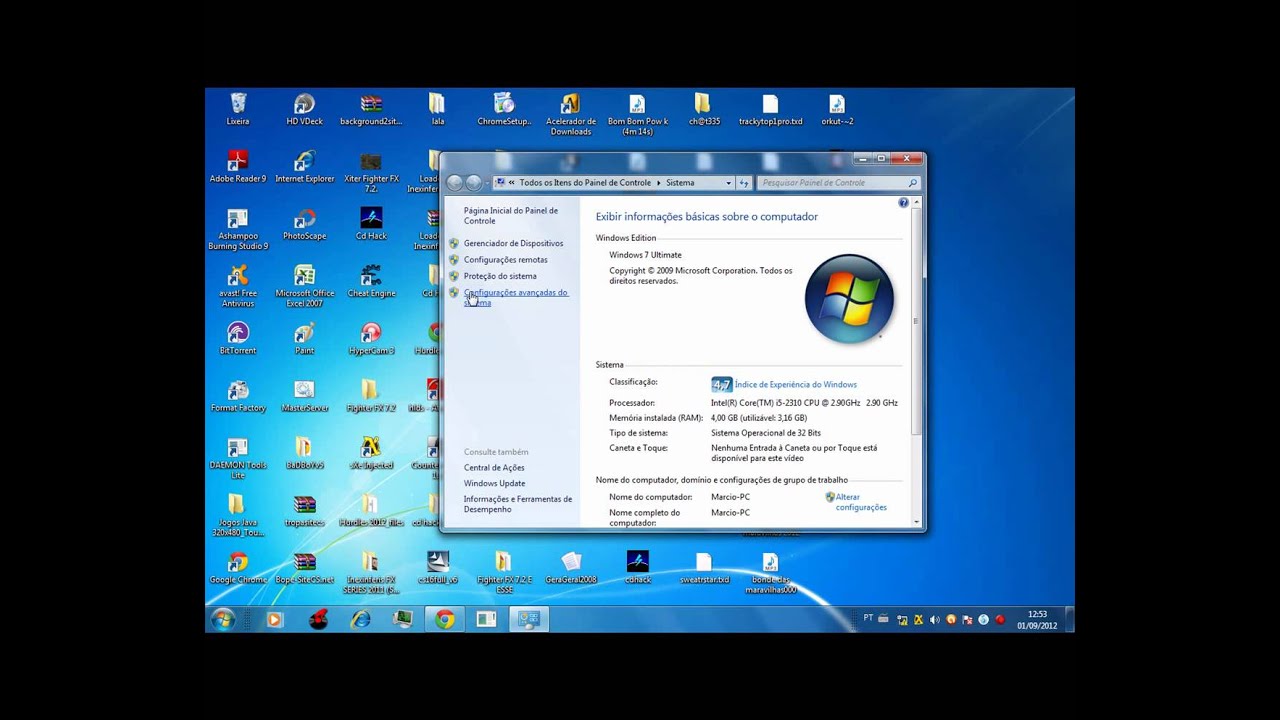Open the volume speaker tray icon
Image resolution: width=1280 pixels, height=720 pixels.
tap(934, 620)
